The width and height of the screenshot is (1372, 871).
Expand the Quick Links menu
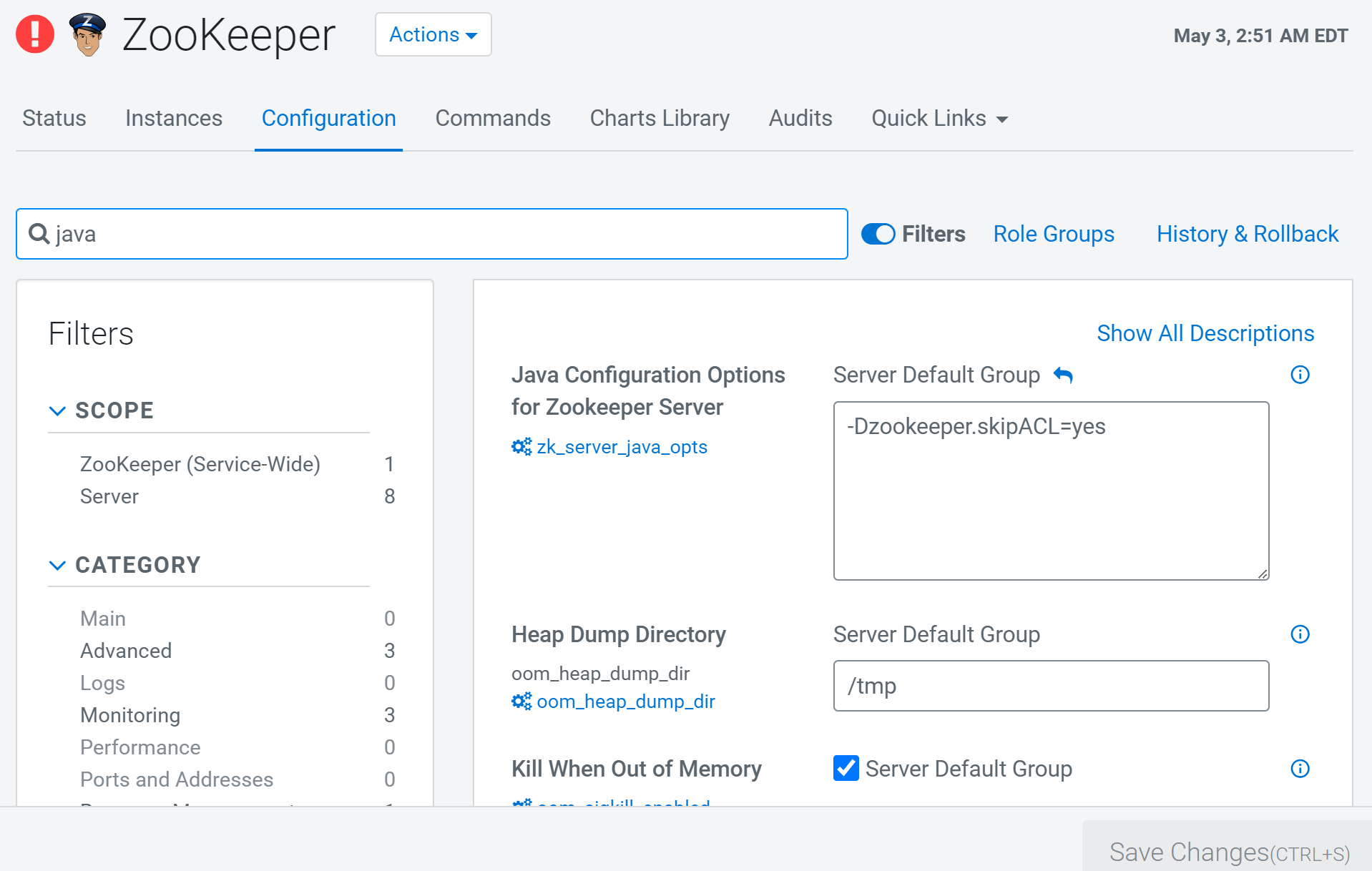tap(939, 119)
